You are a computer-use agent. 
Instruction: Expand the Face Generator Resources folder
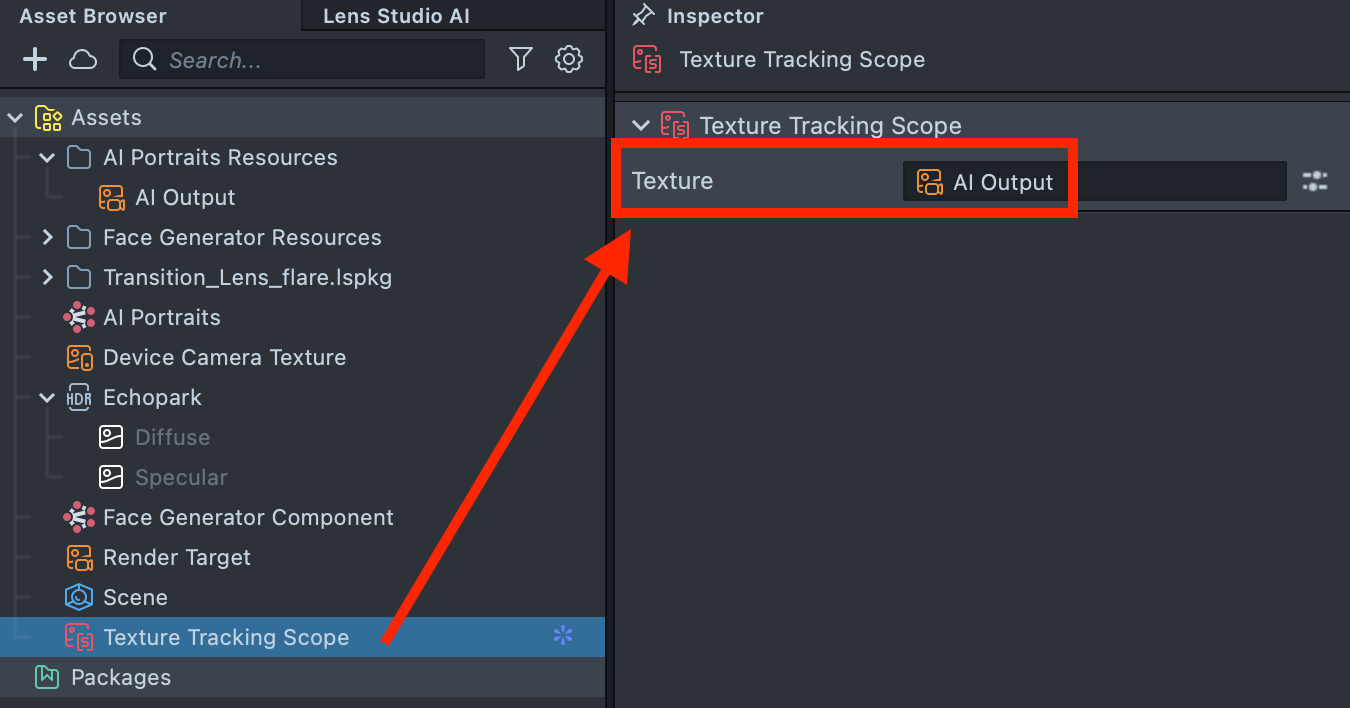click(x=47, y=238)
